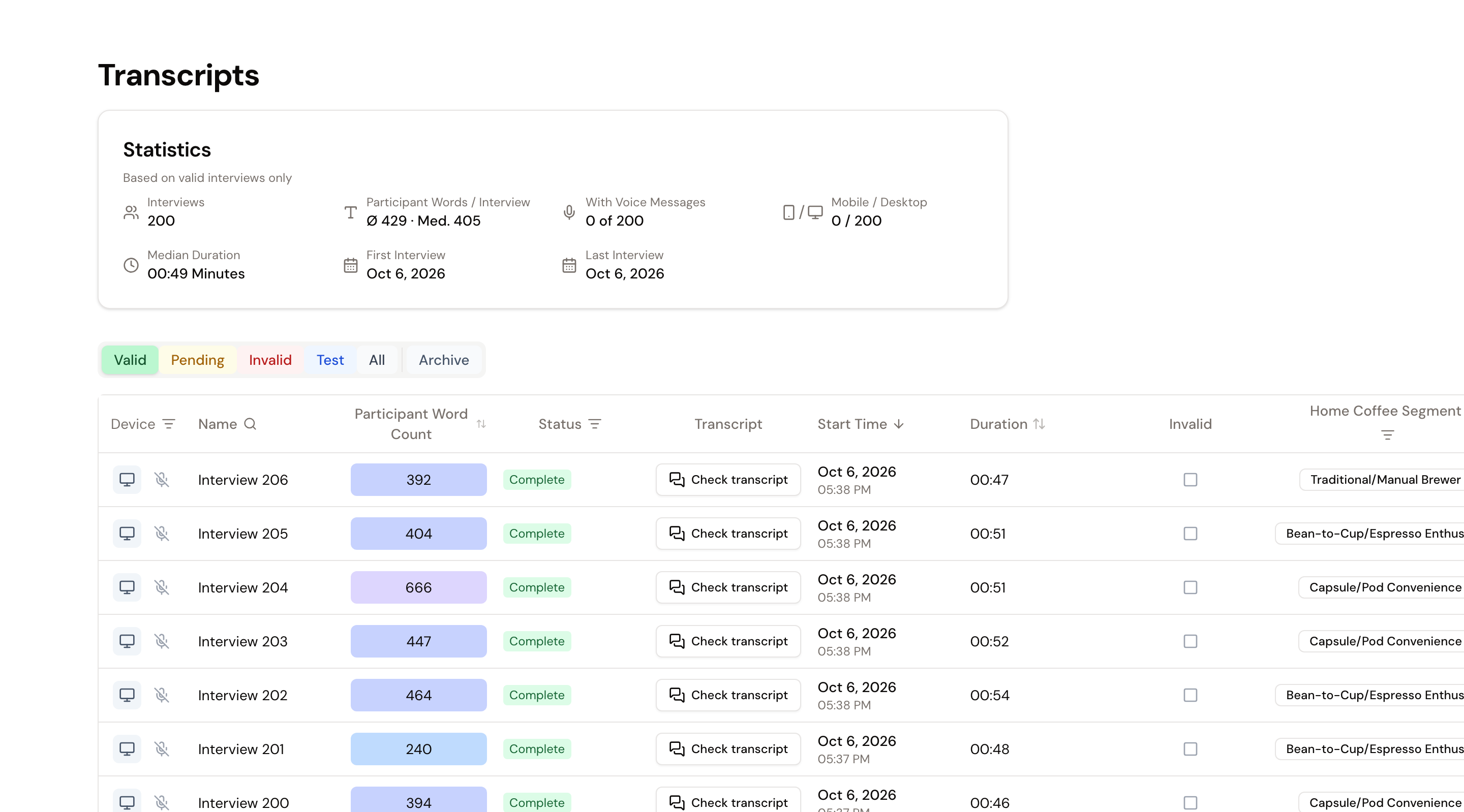Open the Archive tab
Image resolution: width=1464 pixels, height=812 pixels.
(x=444, y=360)
